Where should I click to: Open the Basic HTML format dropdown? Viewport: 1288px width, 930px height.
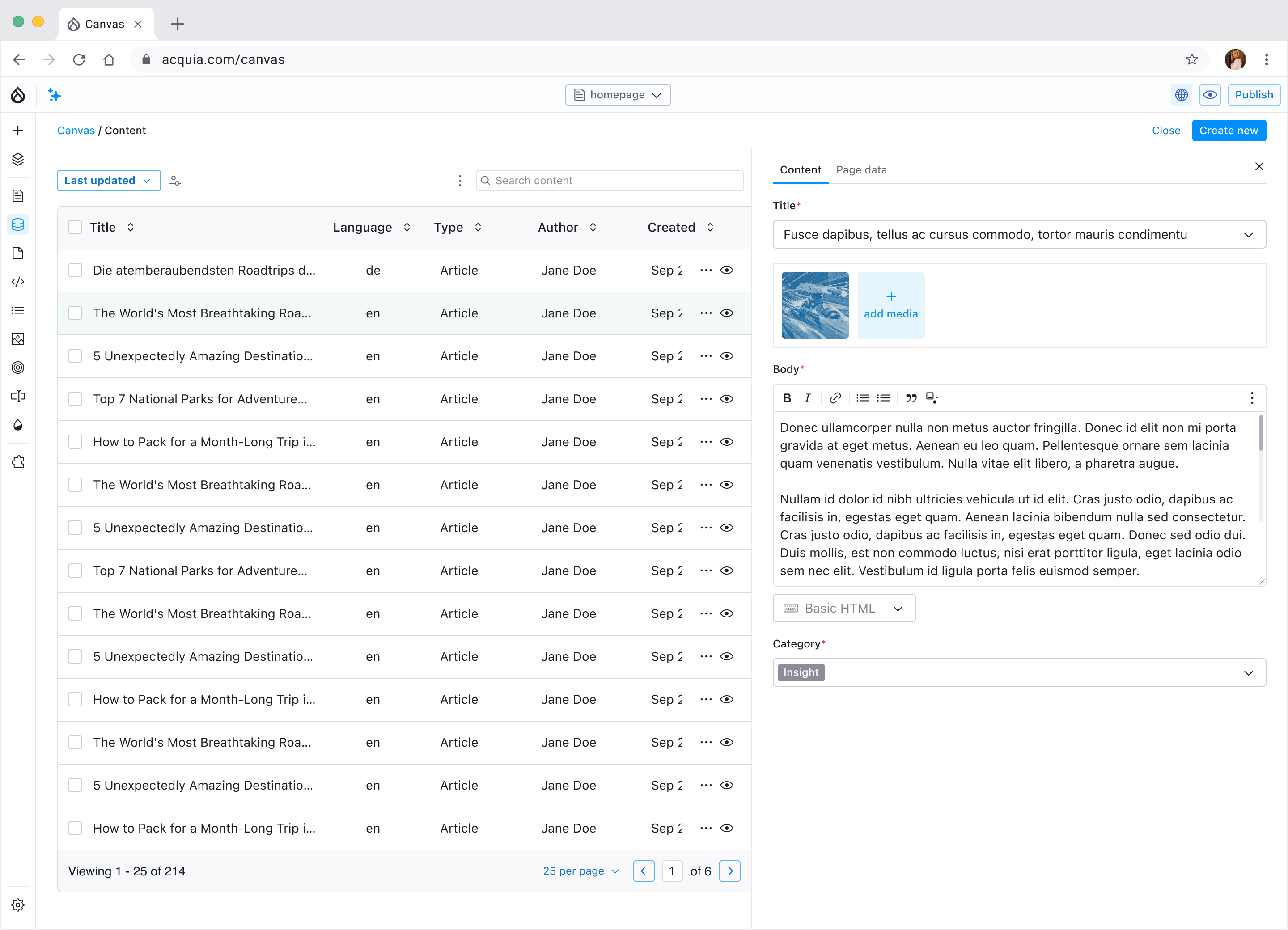[844, 608]
